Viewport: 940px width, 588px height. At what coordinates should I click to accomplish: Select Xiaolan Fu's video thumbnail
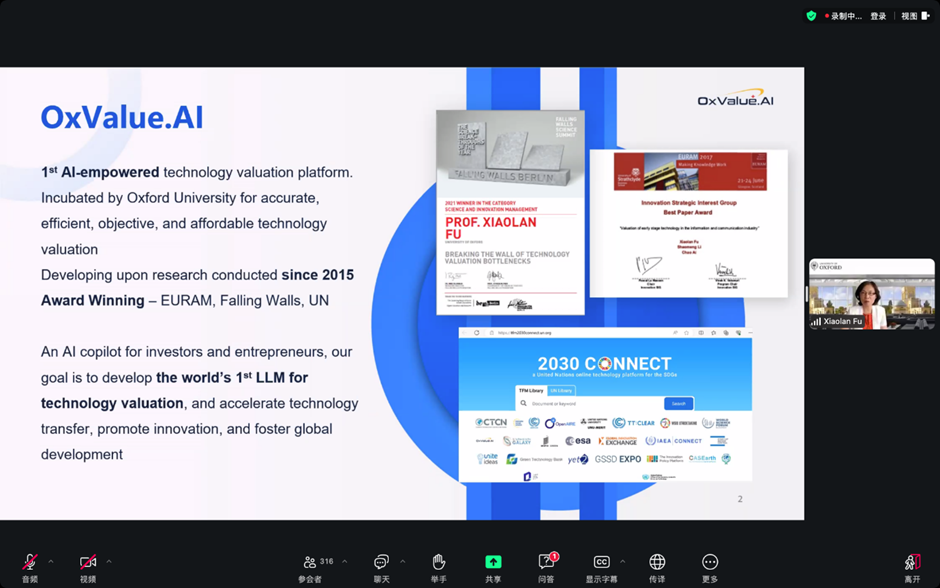tap(872, 294)
